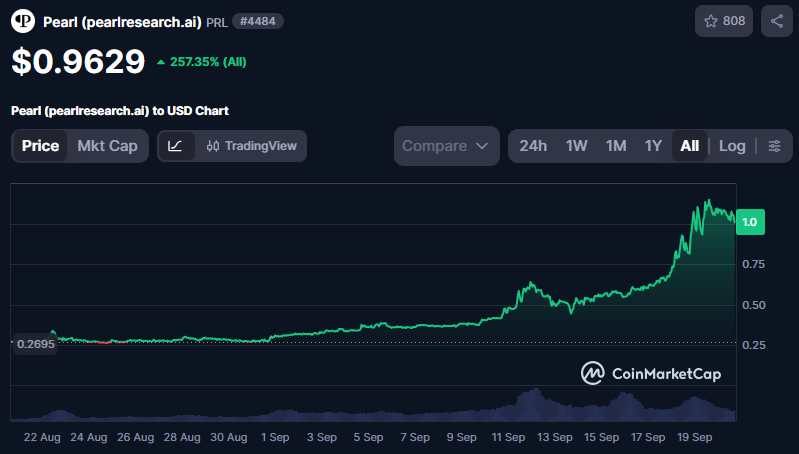Click the #4484 rank badge

pos(258,21)
